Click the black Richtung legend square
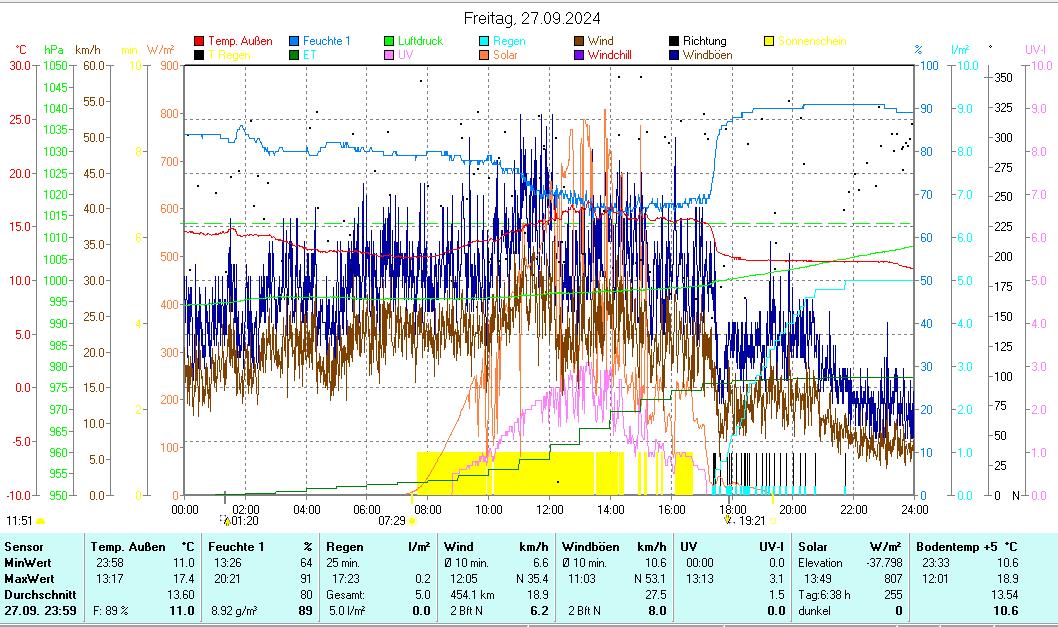This screenshot has height=627, width=1058. [x=674, y=42]
